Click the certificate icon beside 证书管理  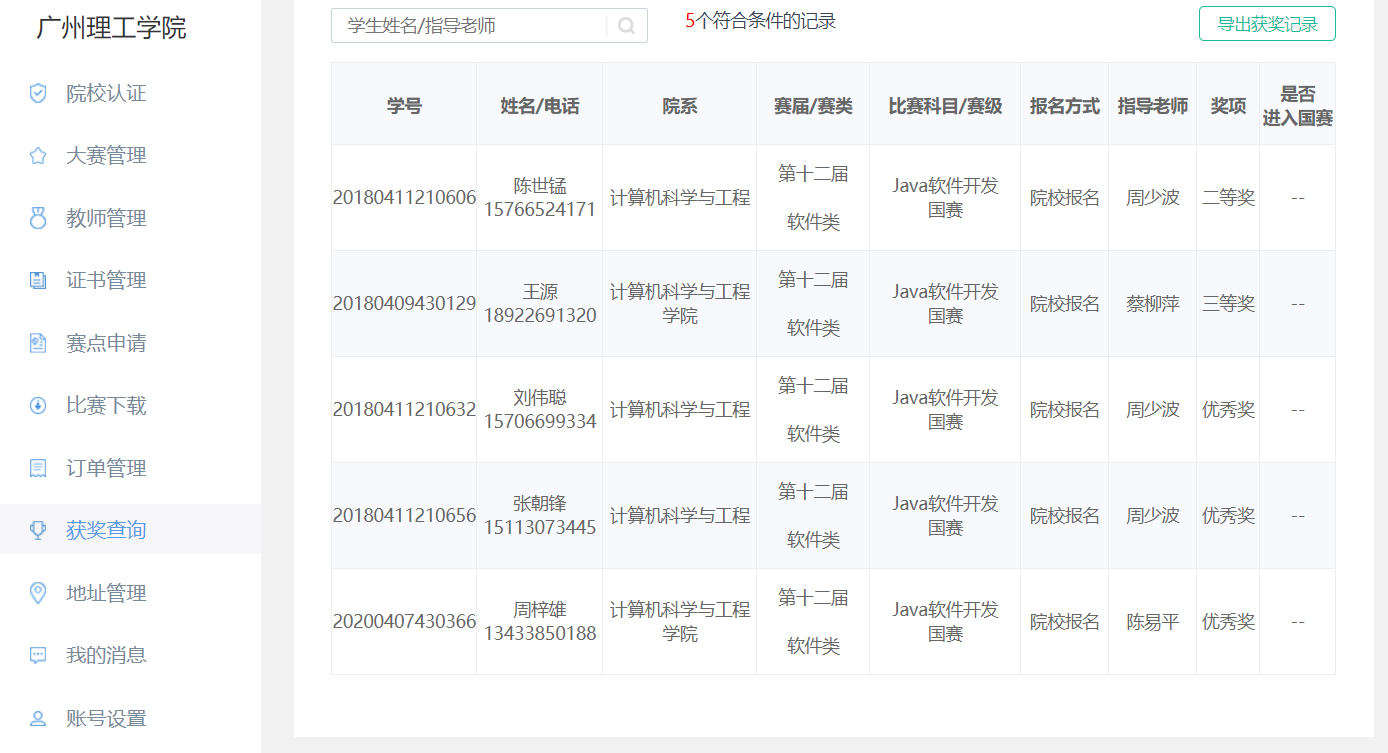[x=38, y=281]
